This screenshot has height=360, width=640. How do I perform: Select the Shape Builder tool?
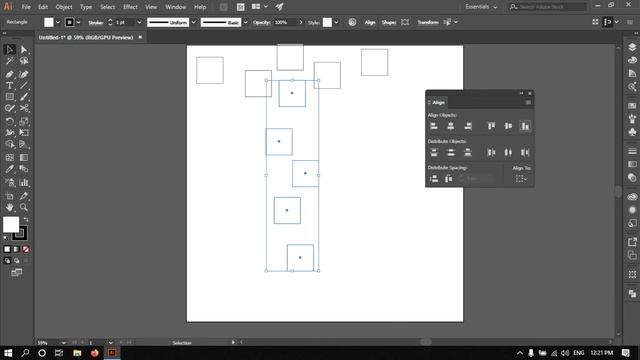(9, 144)
